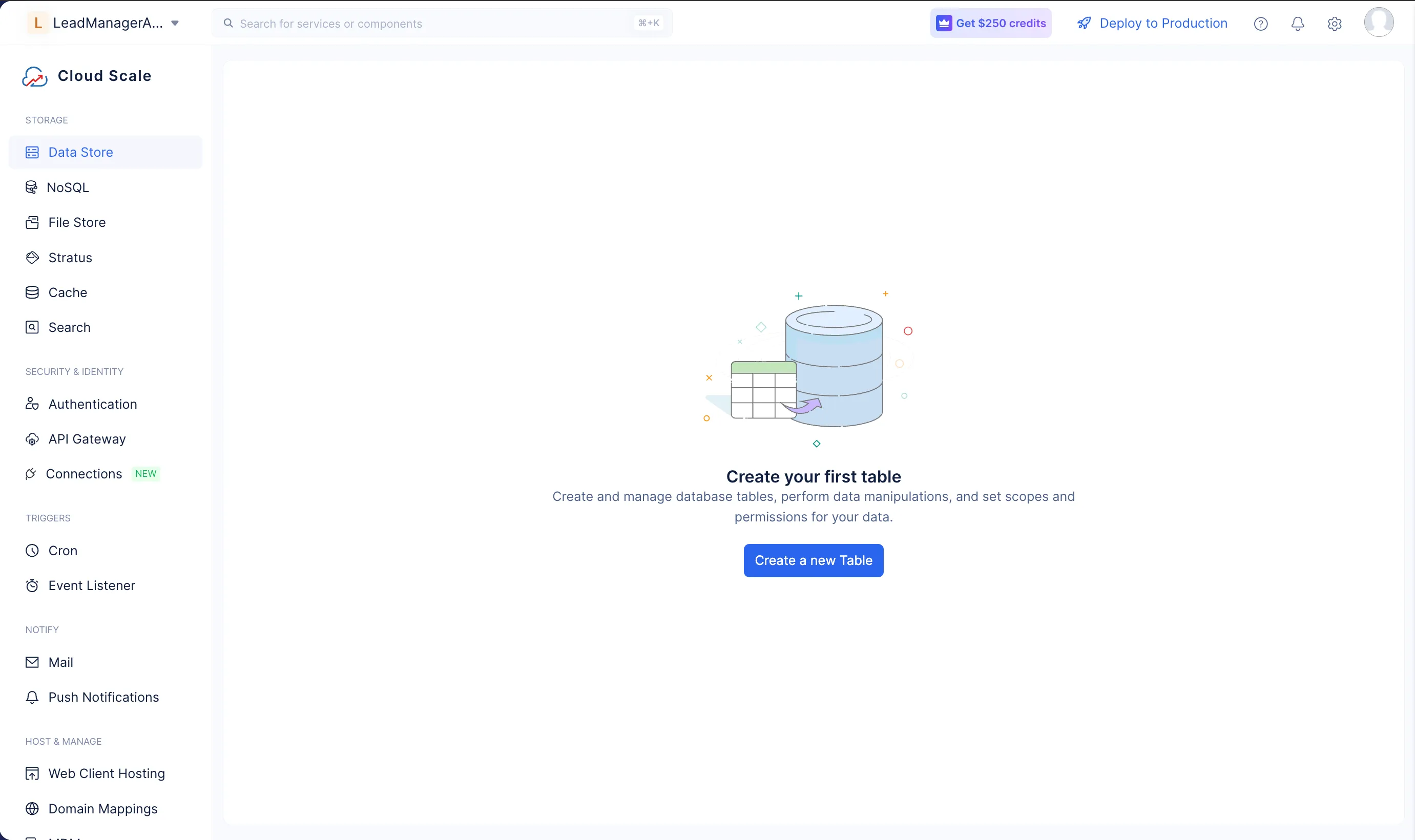Open the NoSQL section
The height and width of the screenshot is (840, 1415).
click(67, 187)
